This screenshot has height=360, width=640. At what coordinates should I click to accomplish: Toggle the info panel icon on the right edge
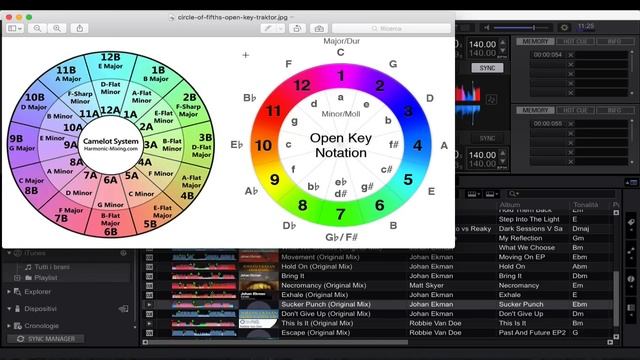tap(631, 279)
